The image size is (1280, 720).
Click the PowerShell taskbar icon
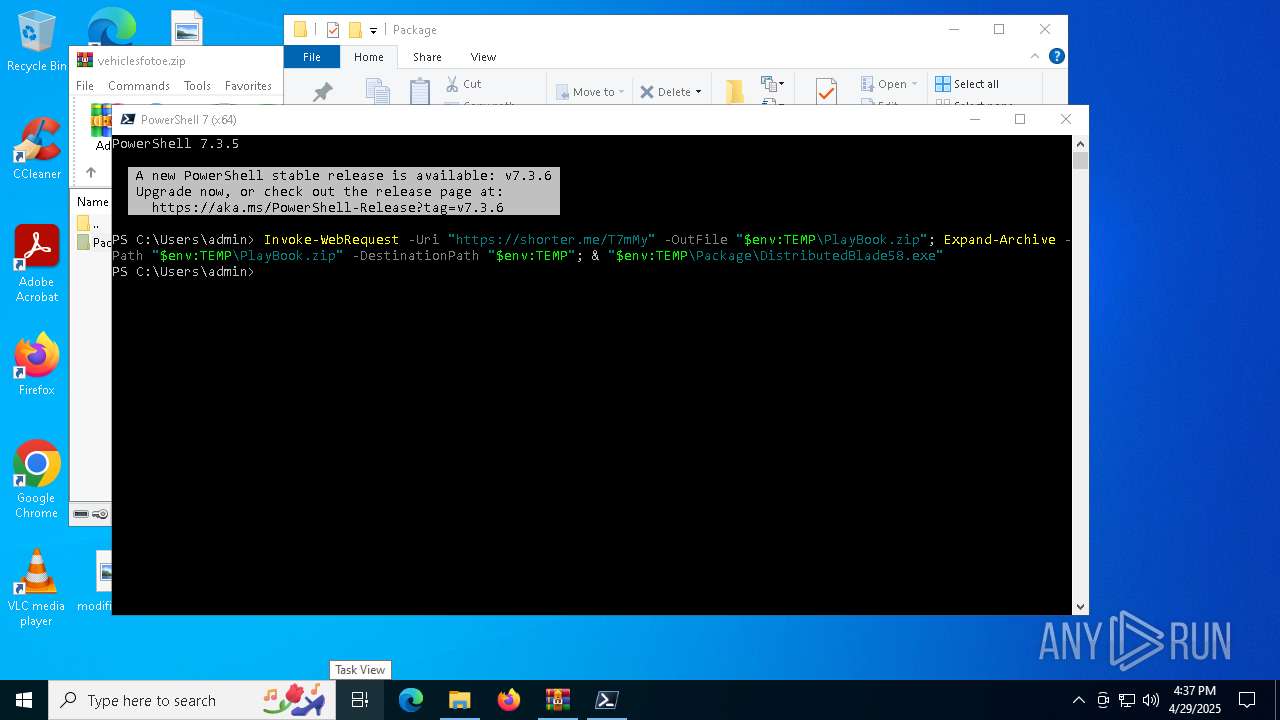click(606, 700)
